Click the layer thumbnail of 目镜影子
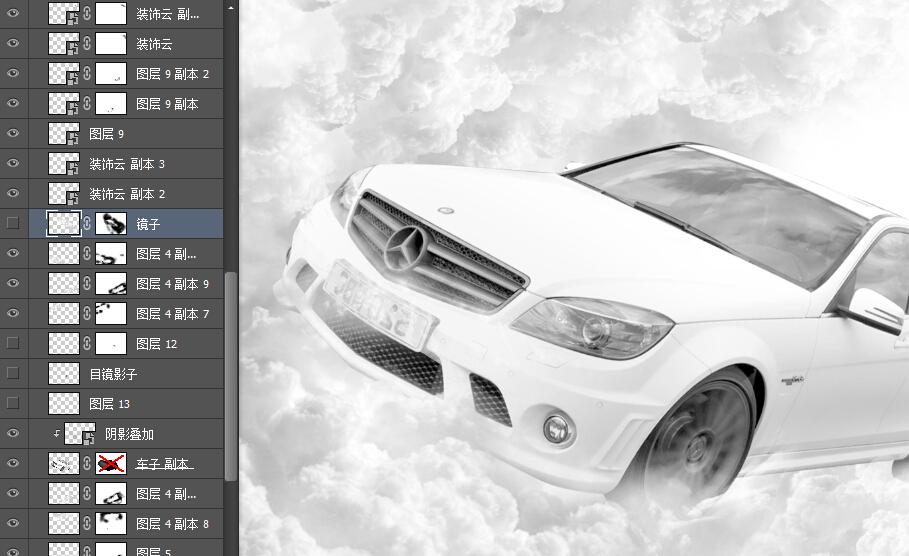 64,373
